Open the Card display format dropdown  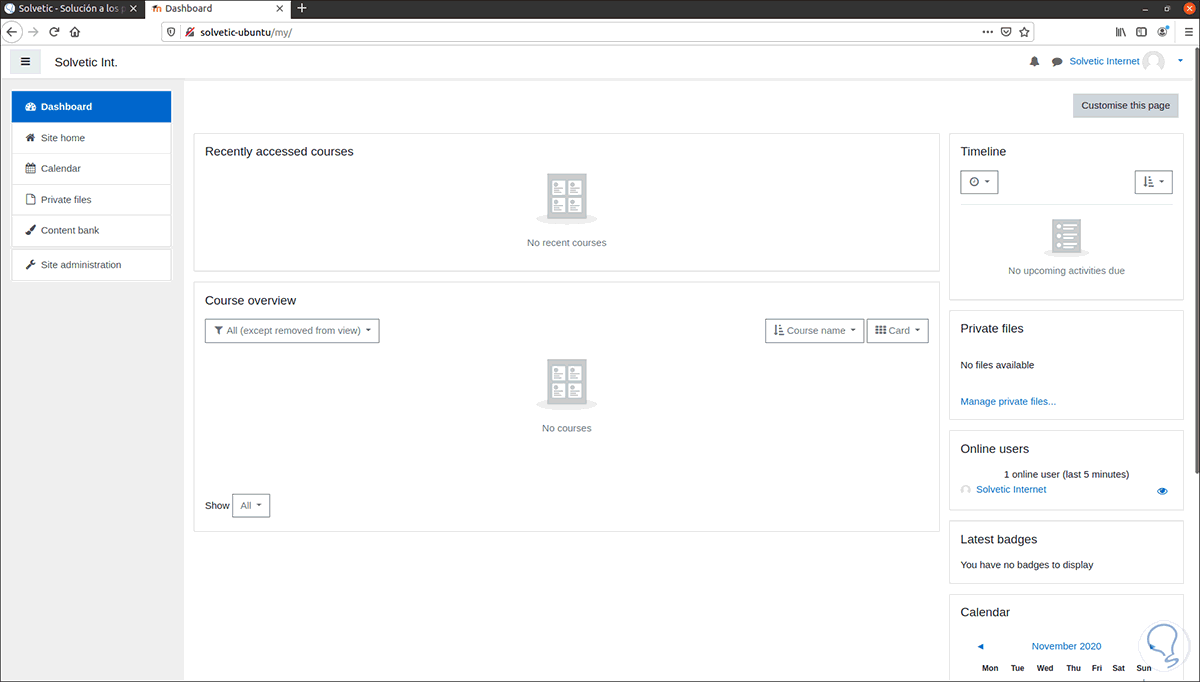897,330
